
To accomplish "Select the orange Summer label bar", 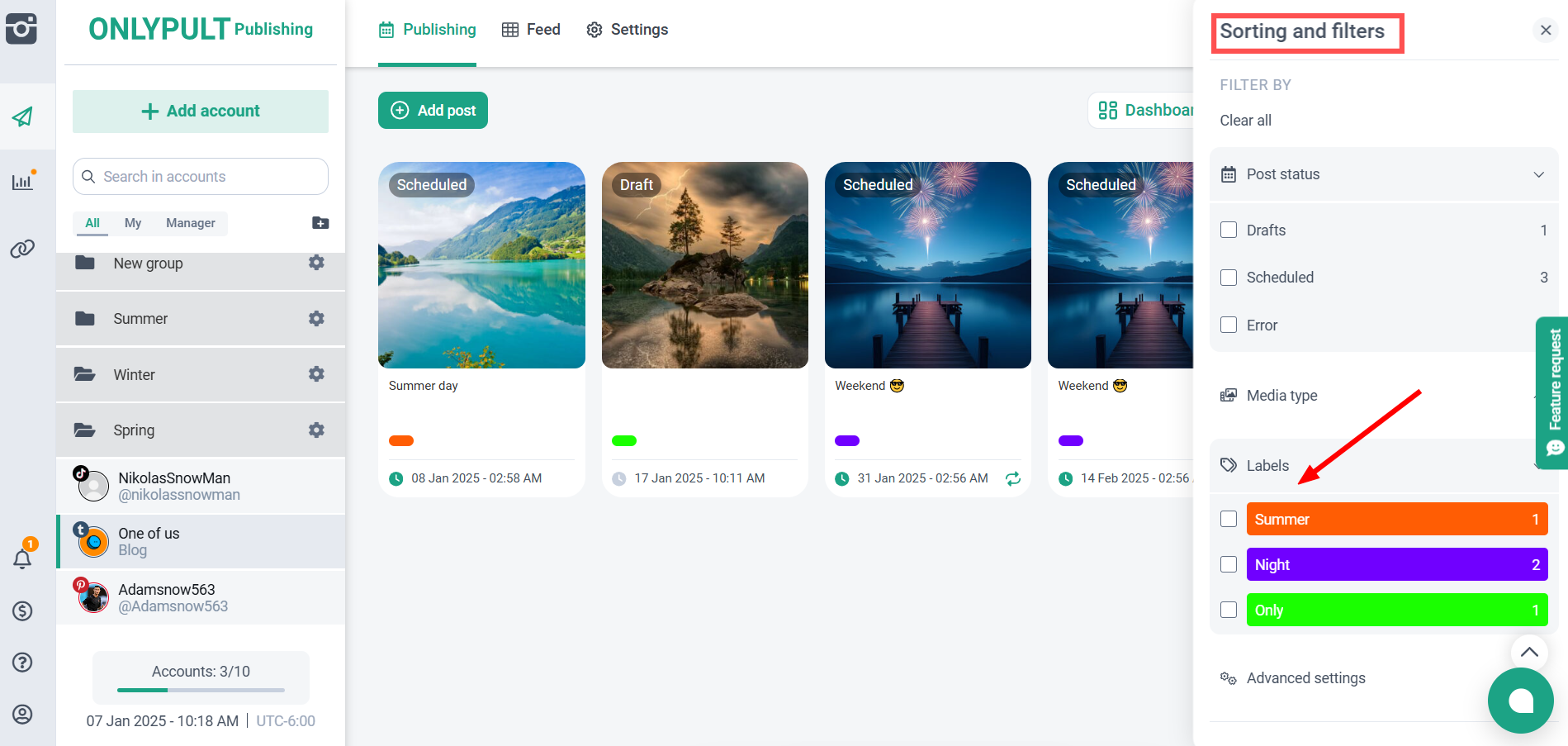I will point(1396,520).
